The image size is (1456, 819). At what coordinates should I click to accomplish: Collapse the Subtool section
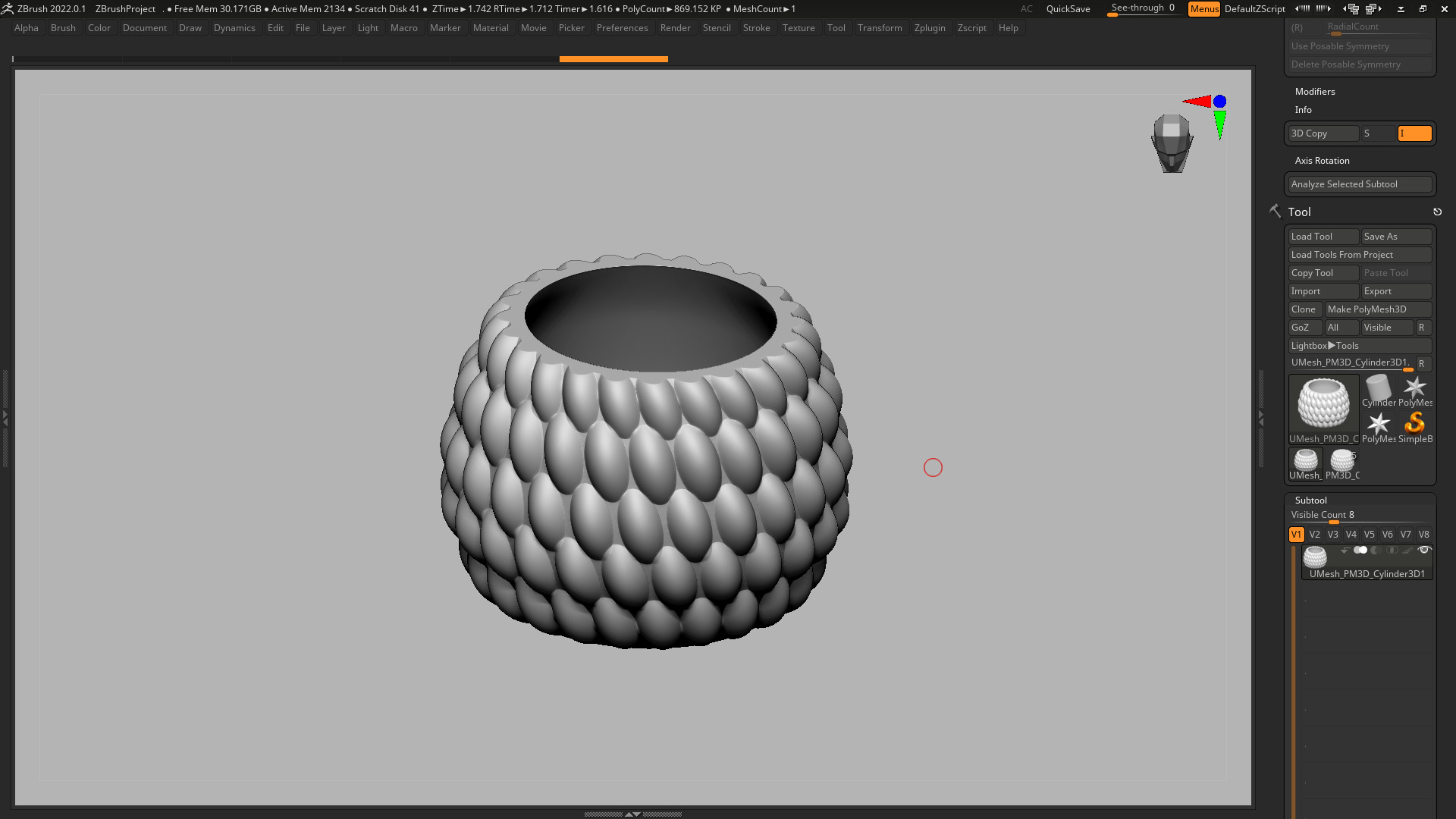tap(1311, 500)
